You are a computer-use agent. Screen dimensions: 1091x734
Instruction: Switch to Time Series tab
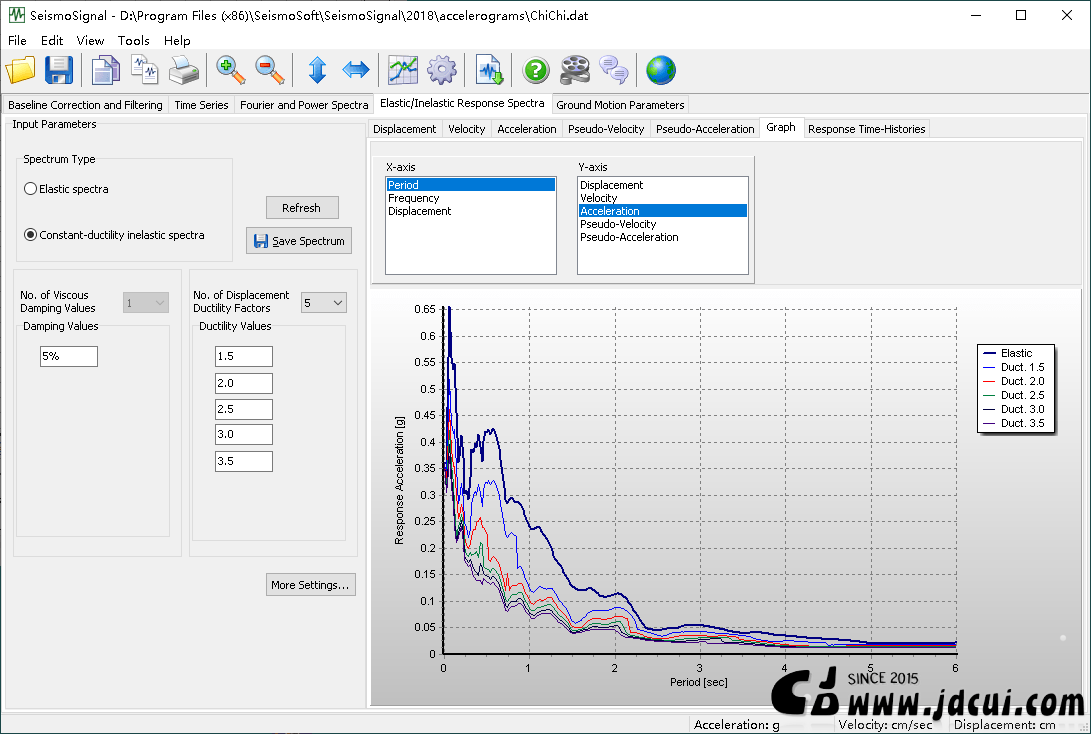[201, 105]
